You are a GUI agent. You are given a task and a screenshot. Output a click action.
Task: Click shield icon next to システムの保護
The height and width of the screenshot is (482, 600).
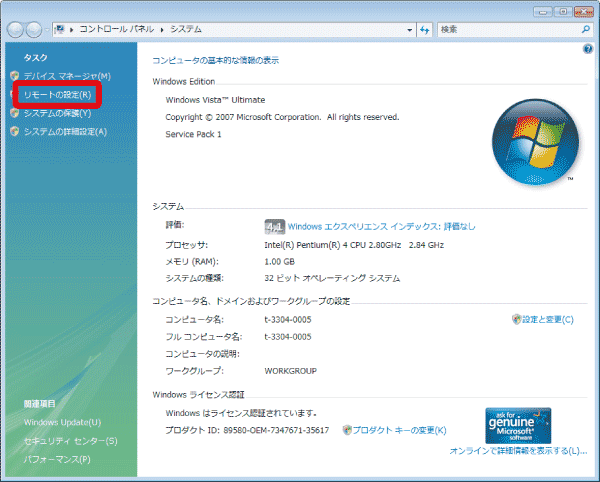(15, 113)
